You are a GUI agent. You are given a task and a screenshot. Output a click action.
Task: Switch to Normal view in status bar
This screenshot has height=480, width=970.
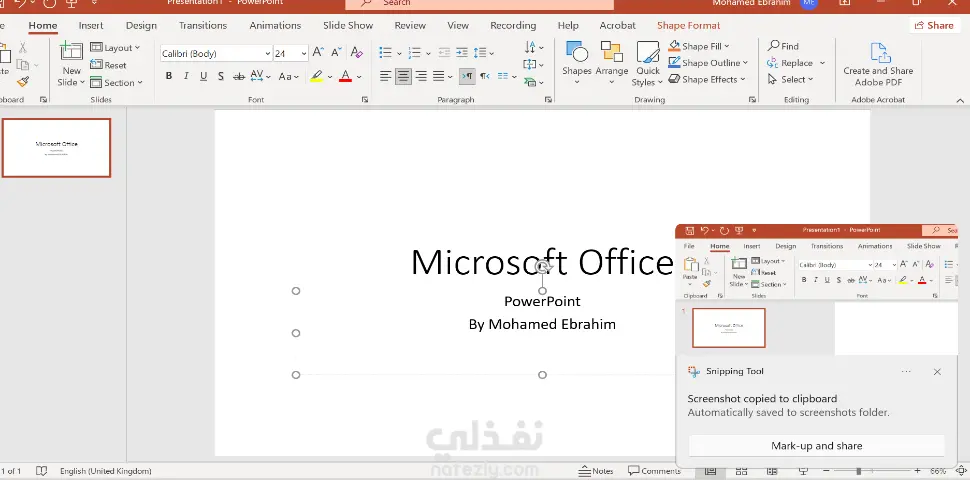tap(711, 471)
